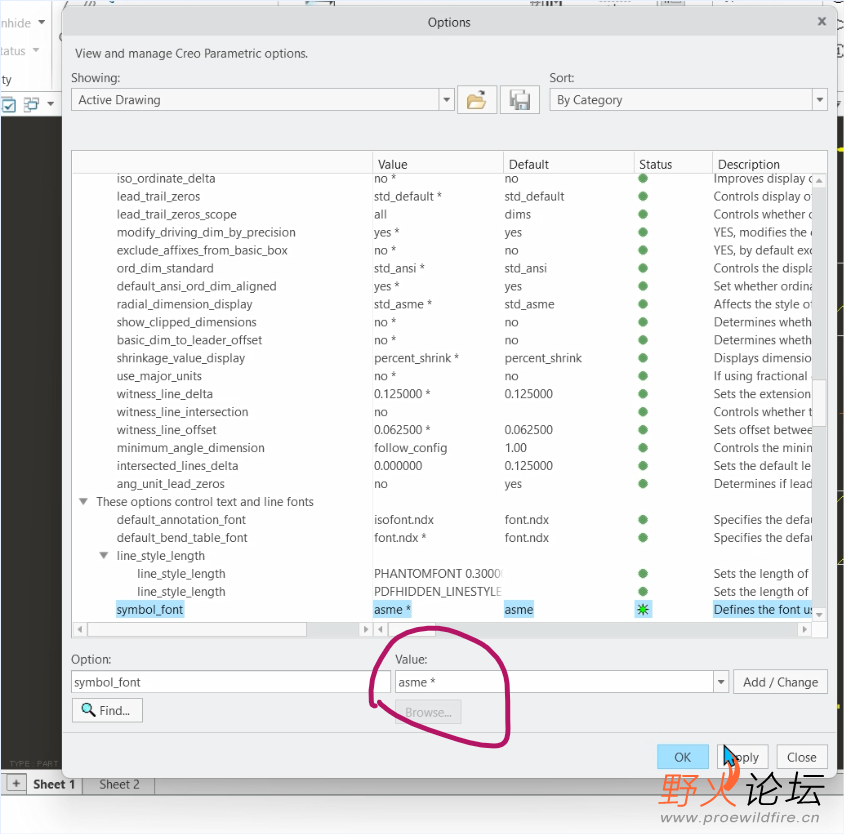Focus the Value text field
This screenshot has width=844, height=834.
[554, 682]
